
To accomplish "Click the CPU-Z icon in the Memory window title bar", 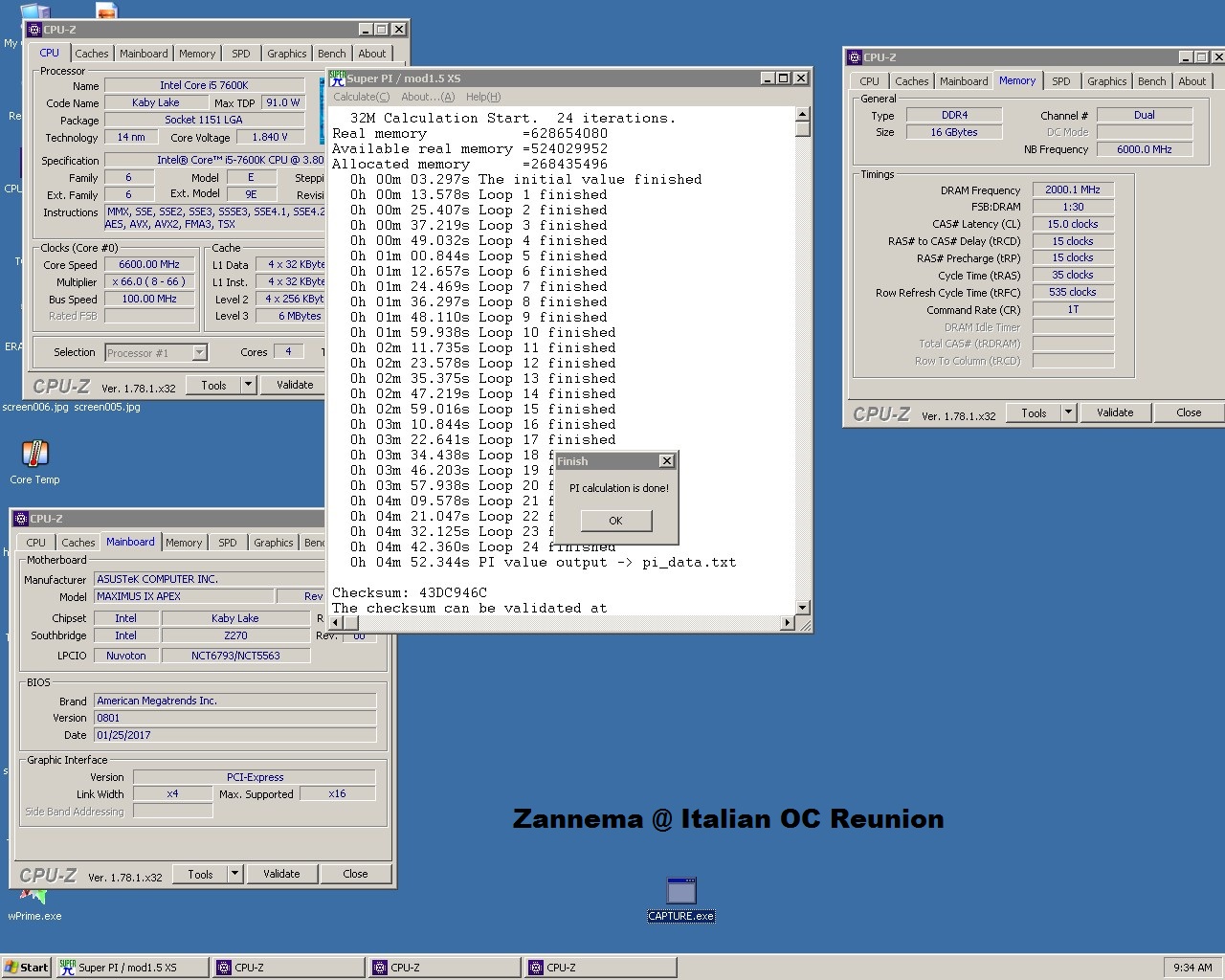I will pyautogui.click(x=856, y=57).
